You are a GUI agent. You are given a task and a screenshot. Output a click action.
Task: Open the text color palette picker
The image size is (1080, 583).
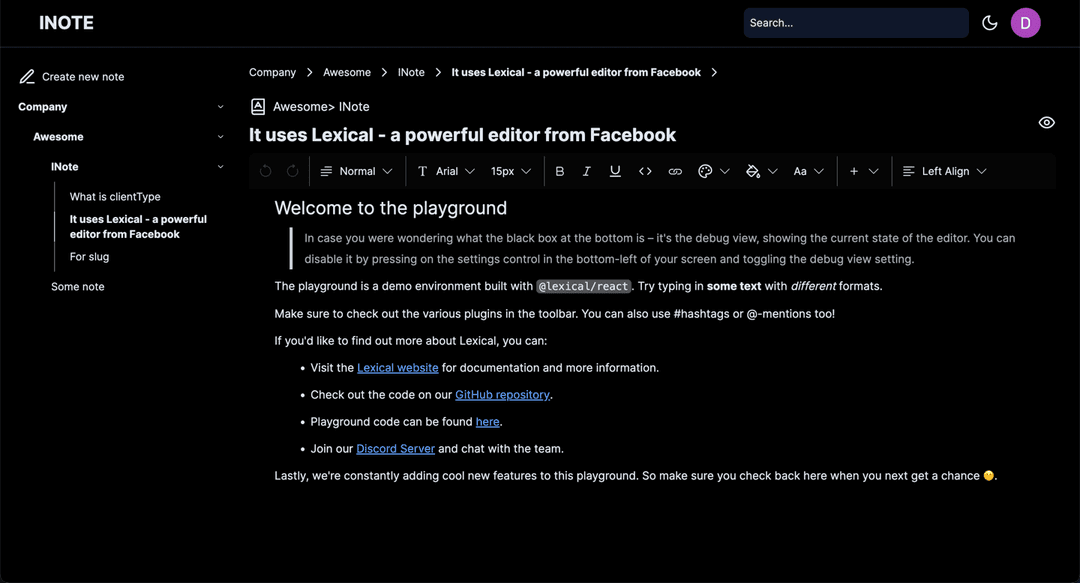[713, 171]
